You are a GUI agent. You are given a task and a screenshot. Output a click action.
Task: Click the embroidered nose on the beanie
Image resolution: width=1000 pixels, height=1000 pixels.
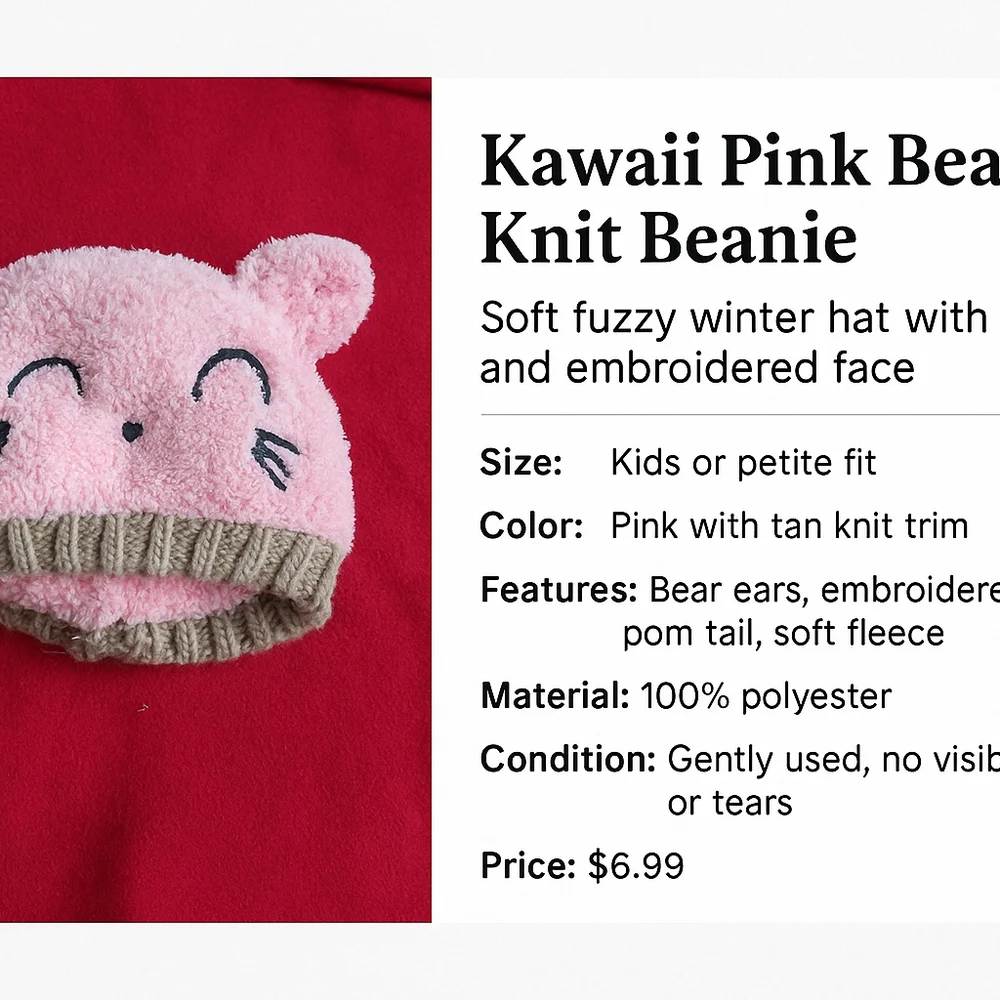coord(132,430)
